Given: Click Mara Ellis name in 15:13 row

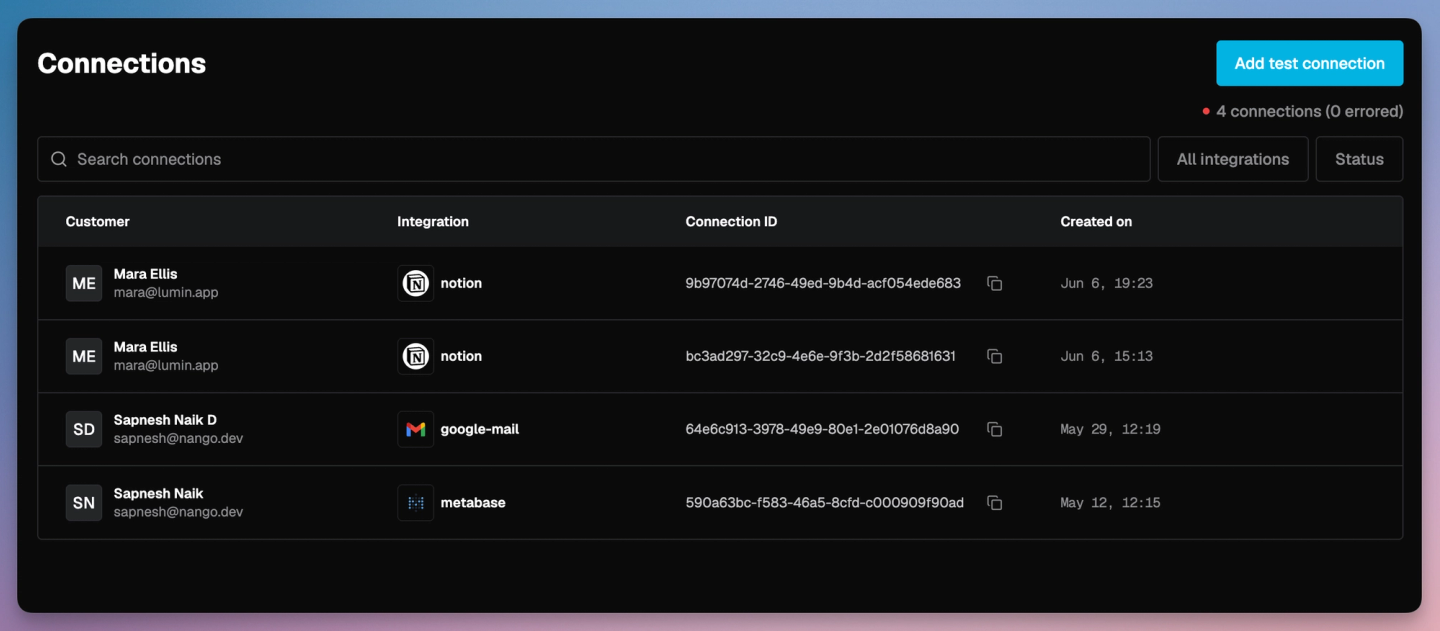Looking at the screenshot, I should pyautogui.click(x=145, y=347).
